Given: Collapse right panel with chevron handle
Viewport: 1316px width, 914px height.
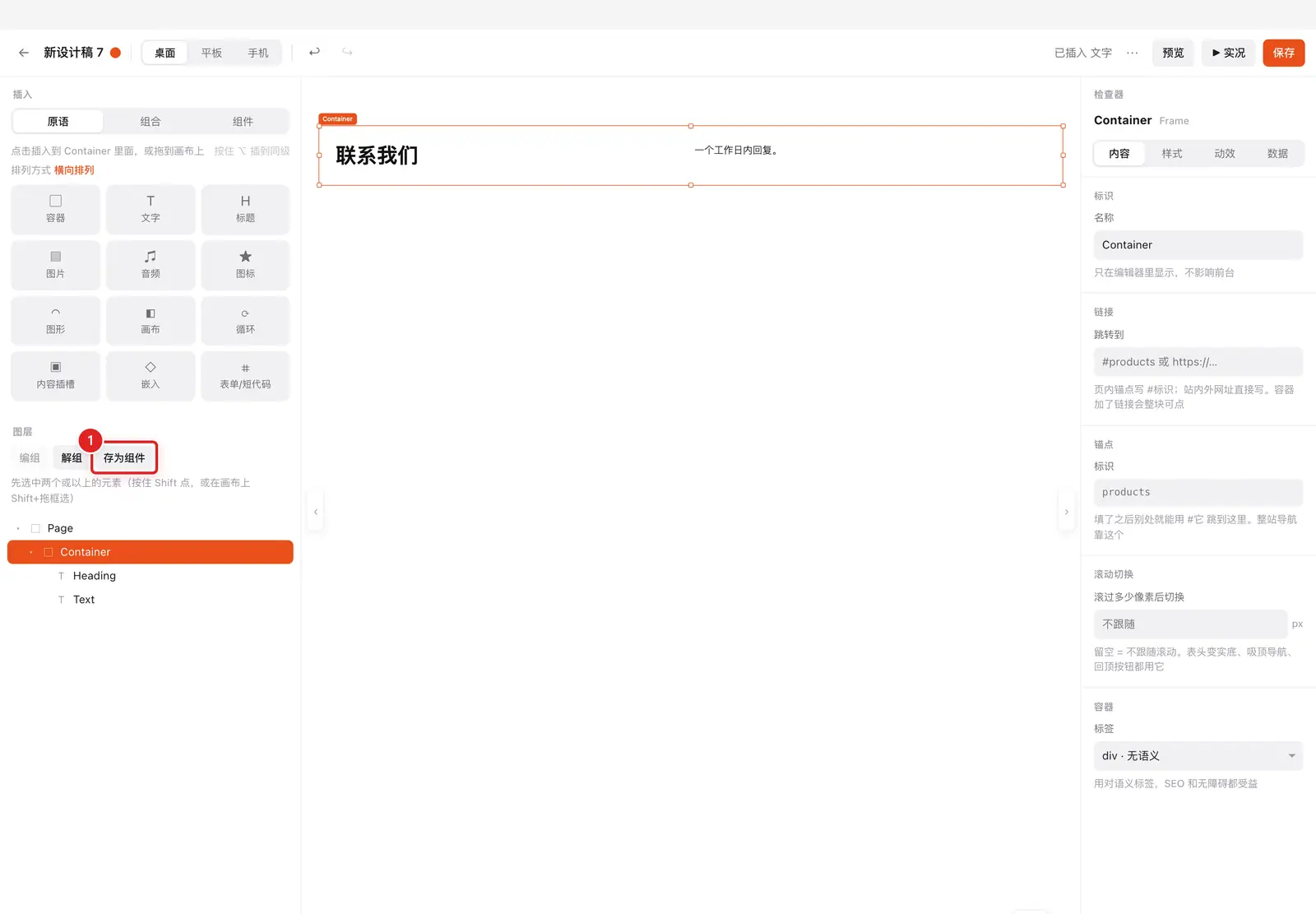Looking at the screenshot, I should pos(1067,512).
